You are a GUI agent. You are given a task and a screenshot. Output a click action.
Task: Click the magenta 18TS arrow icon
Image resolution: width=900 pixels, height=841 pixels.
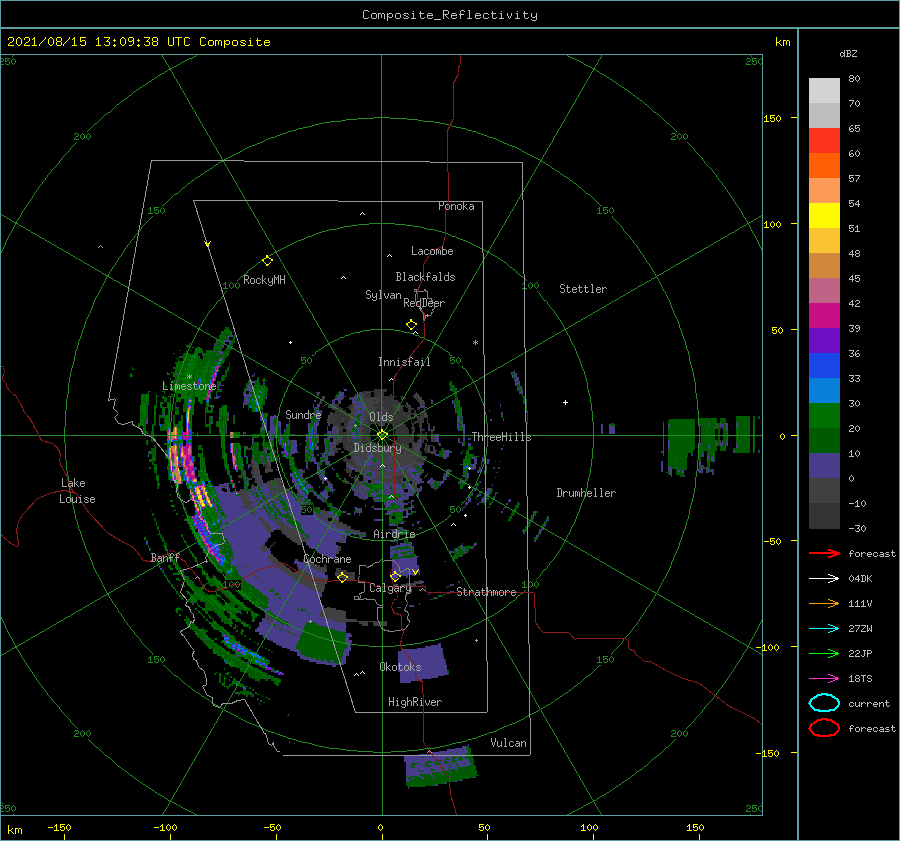824,679
